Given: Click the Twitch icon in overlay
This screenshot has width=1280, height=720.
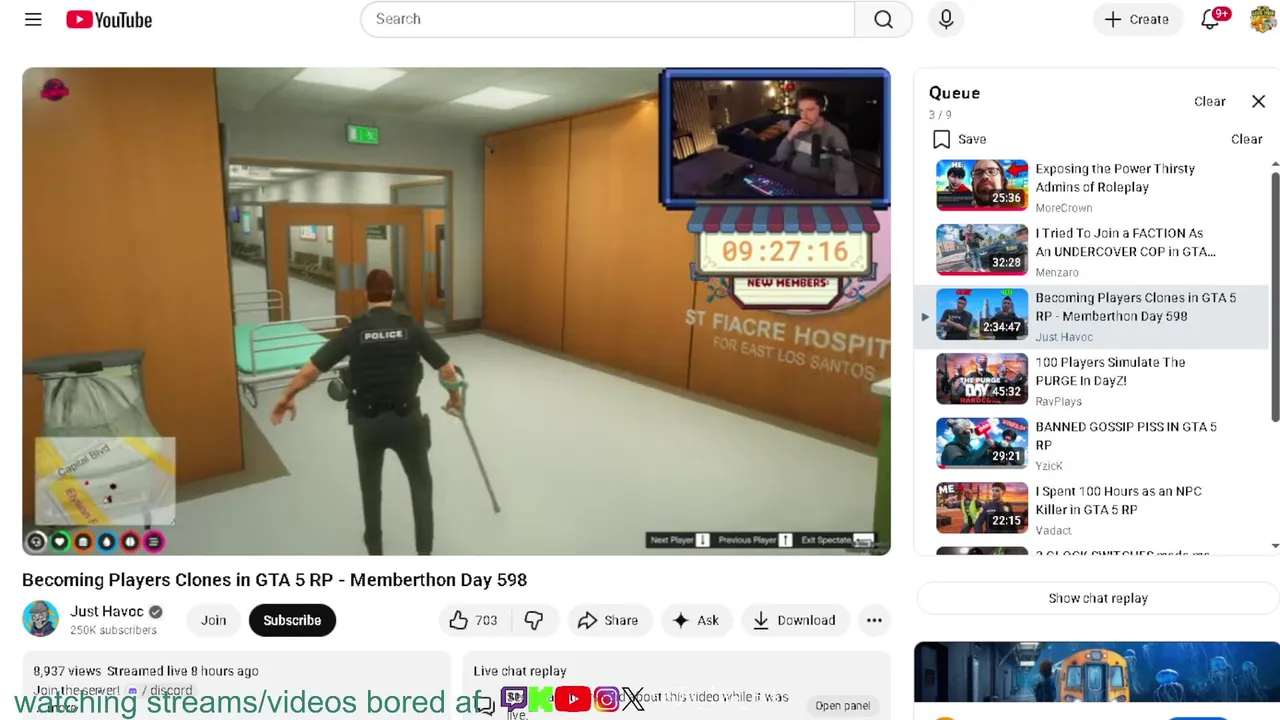Looking at the screenshot, I should tap(514, 698).
